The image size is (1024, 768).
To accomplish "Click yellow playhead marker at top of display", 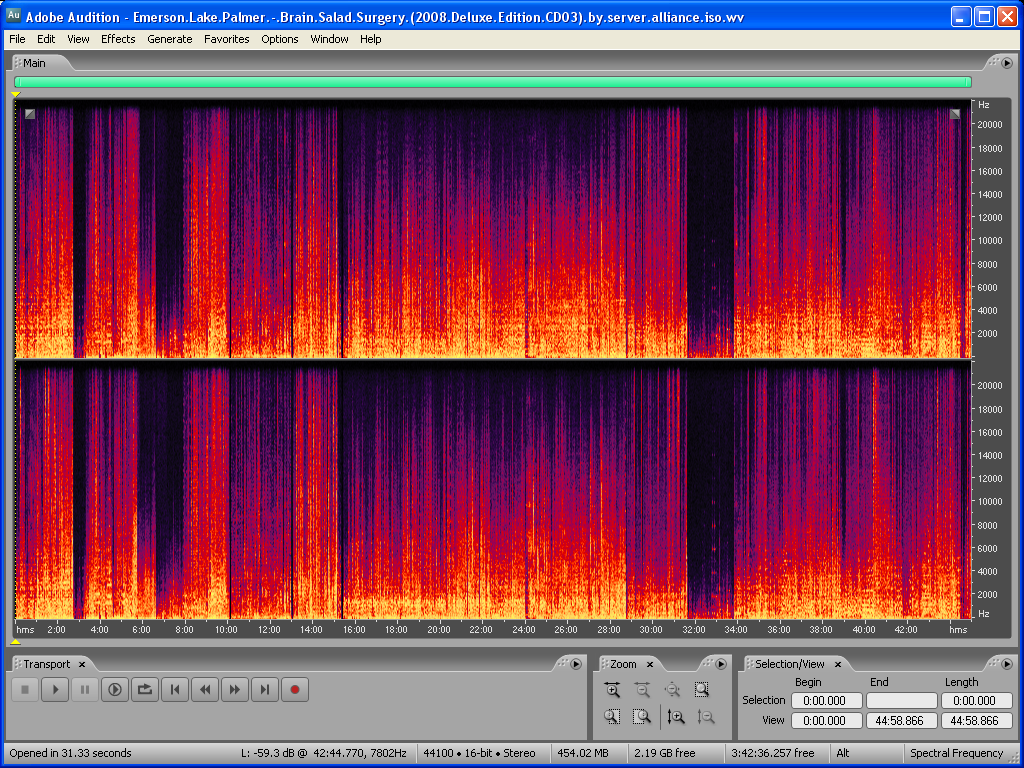I will tap(16, 95).
